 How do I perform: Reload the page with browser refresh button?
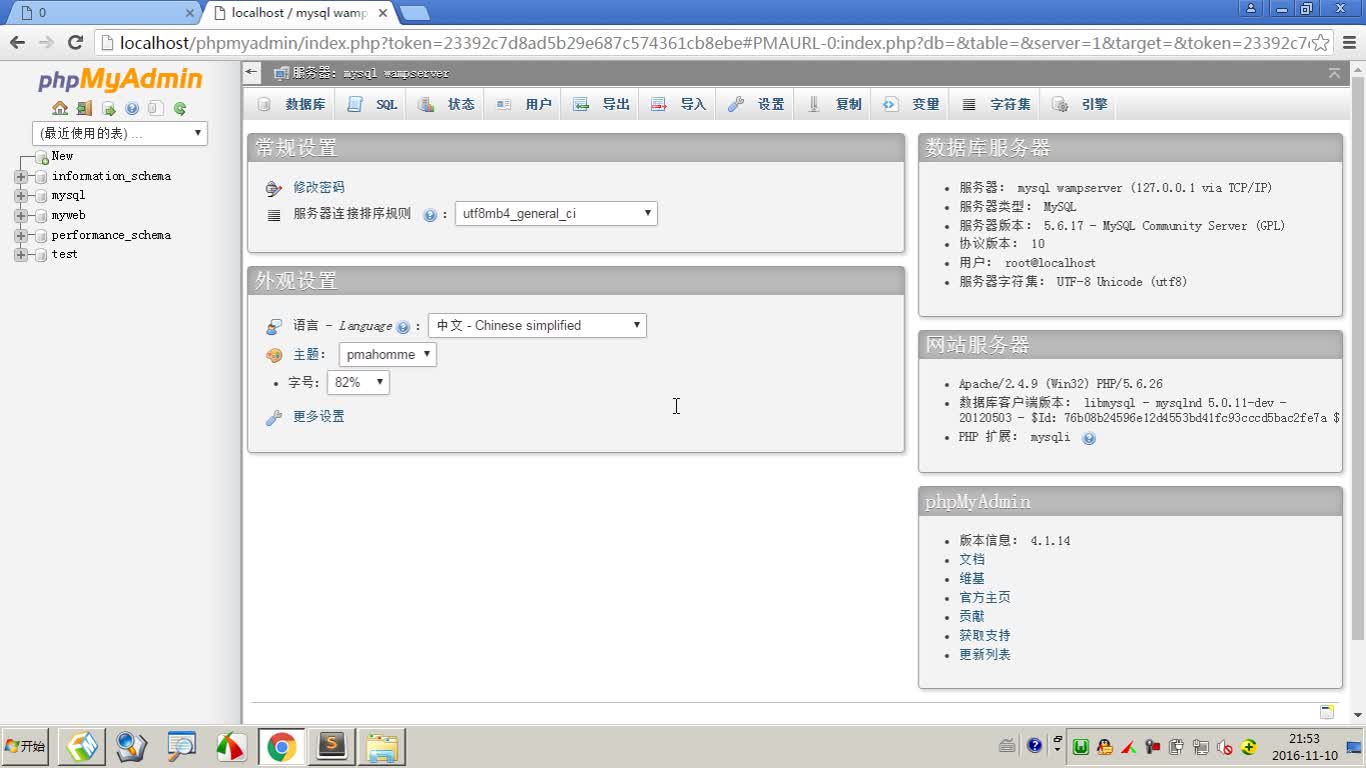click(75, 42)
